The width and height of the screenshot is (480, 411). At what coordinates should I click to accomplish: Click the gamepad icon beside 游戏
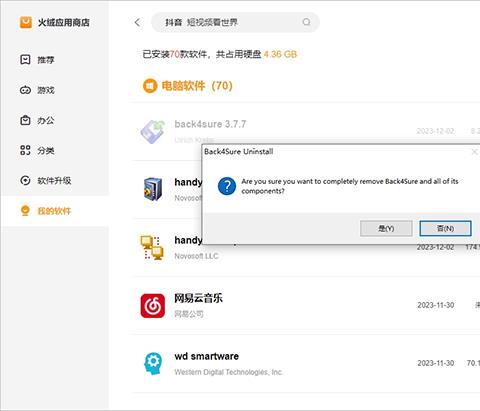(x=25, y=90)
